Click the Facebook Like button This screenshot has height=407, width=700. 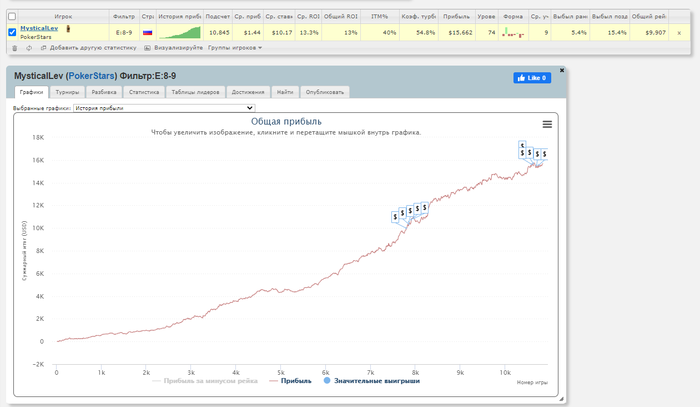point(532,78)
